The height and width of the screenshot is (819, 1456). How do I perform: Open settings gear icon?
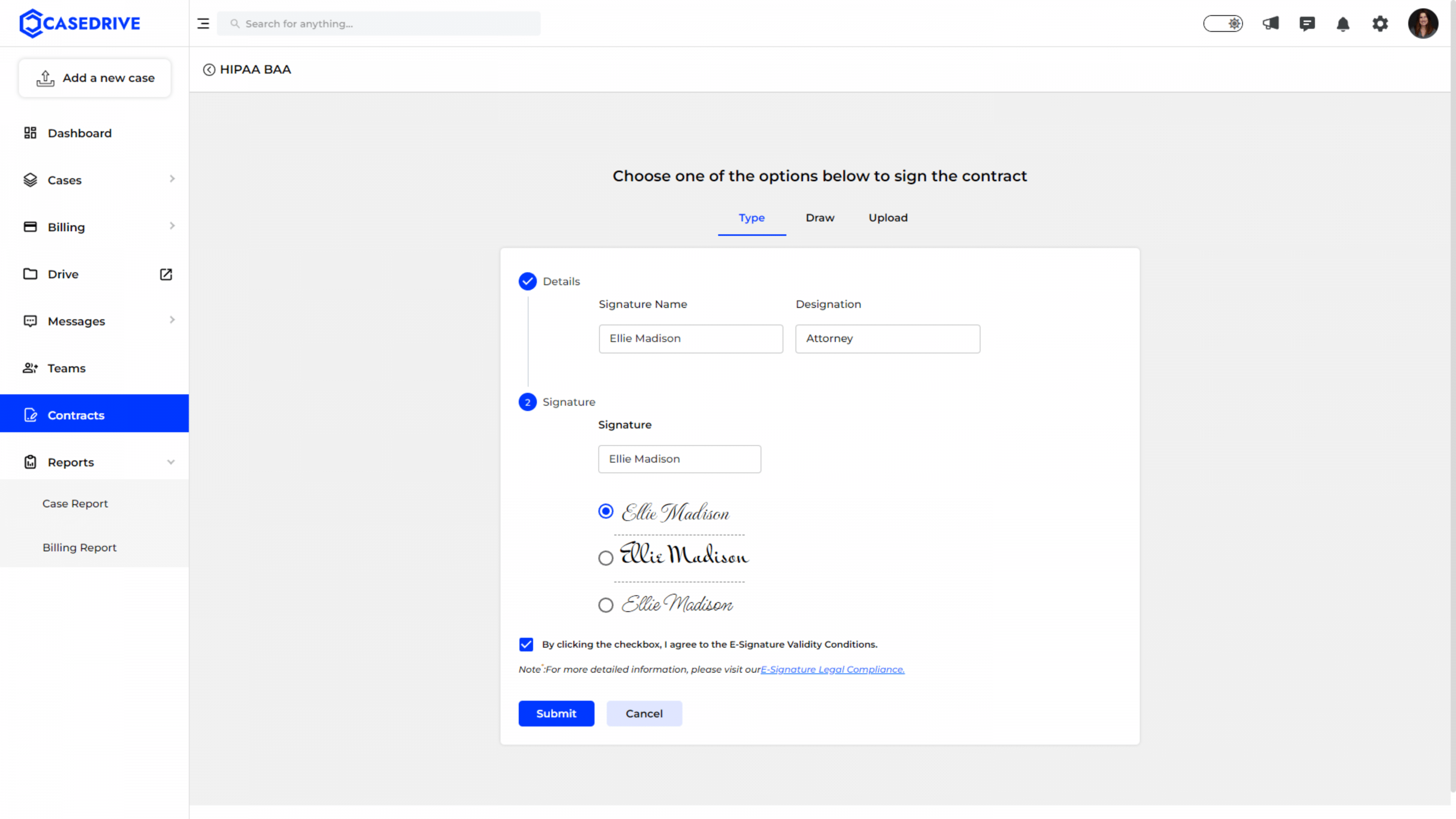point(1380,24)
